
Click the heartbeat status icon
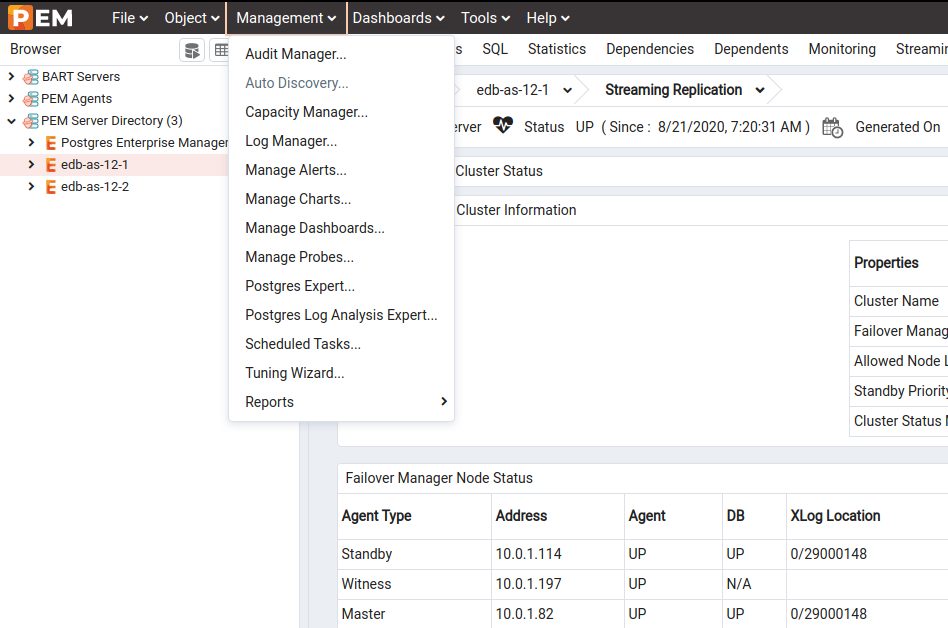pos(502,126)
